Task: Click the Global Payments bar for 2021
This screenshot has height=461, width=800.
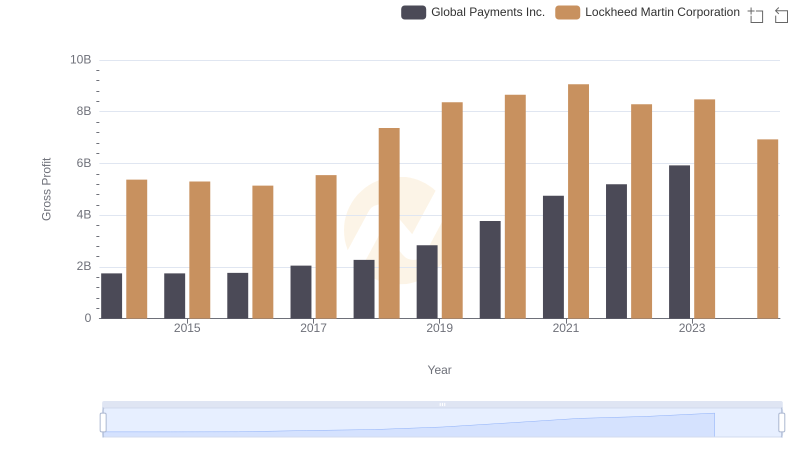Action: tap(554, 257)
